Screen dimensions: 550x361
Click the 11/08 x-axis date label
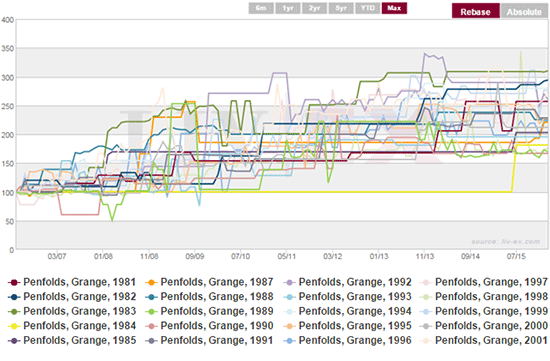tap(149, 256)
